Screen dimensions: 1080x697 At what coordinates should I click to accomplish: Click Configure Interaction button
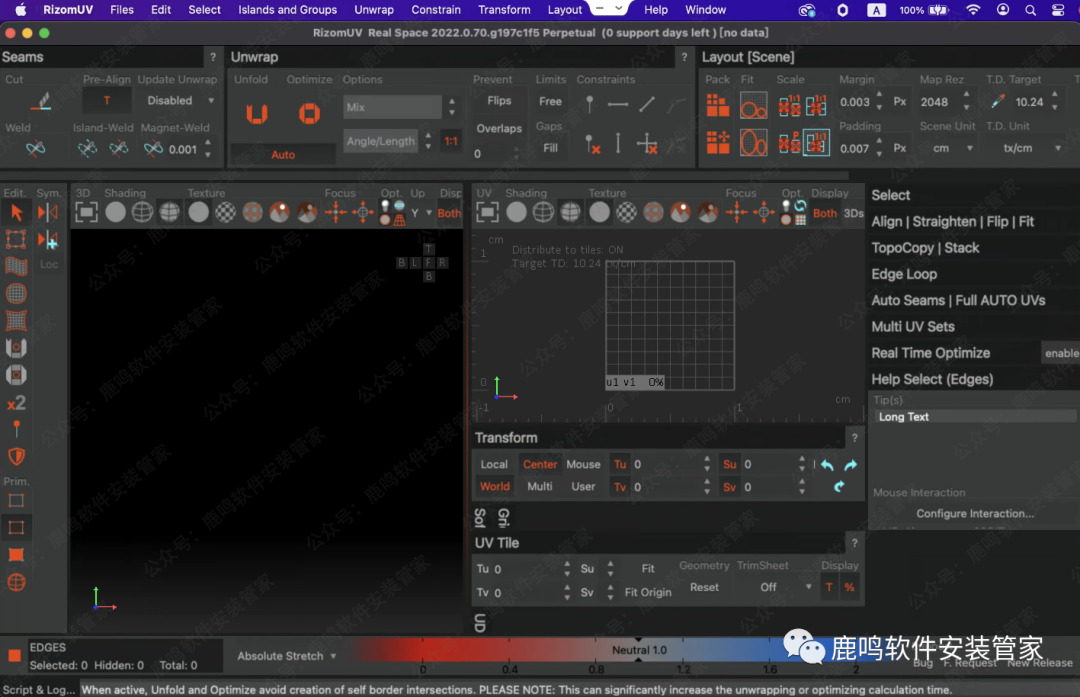coord(975,513)
